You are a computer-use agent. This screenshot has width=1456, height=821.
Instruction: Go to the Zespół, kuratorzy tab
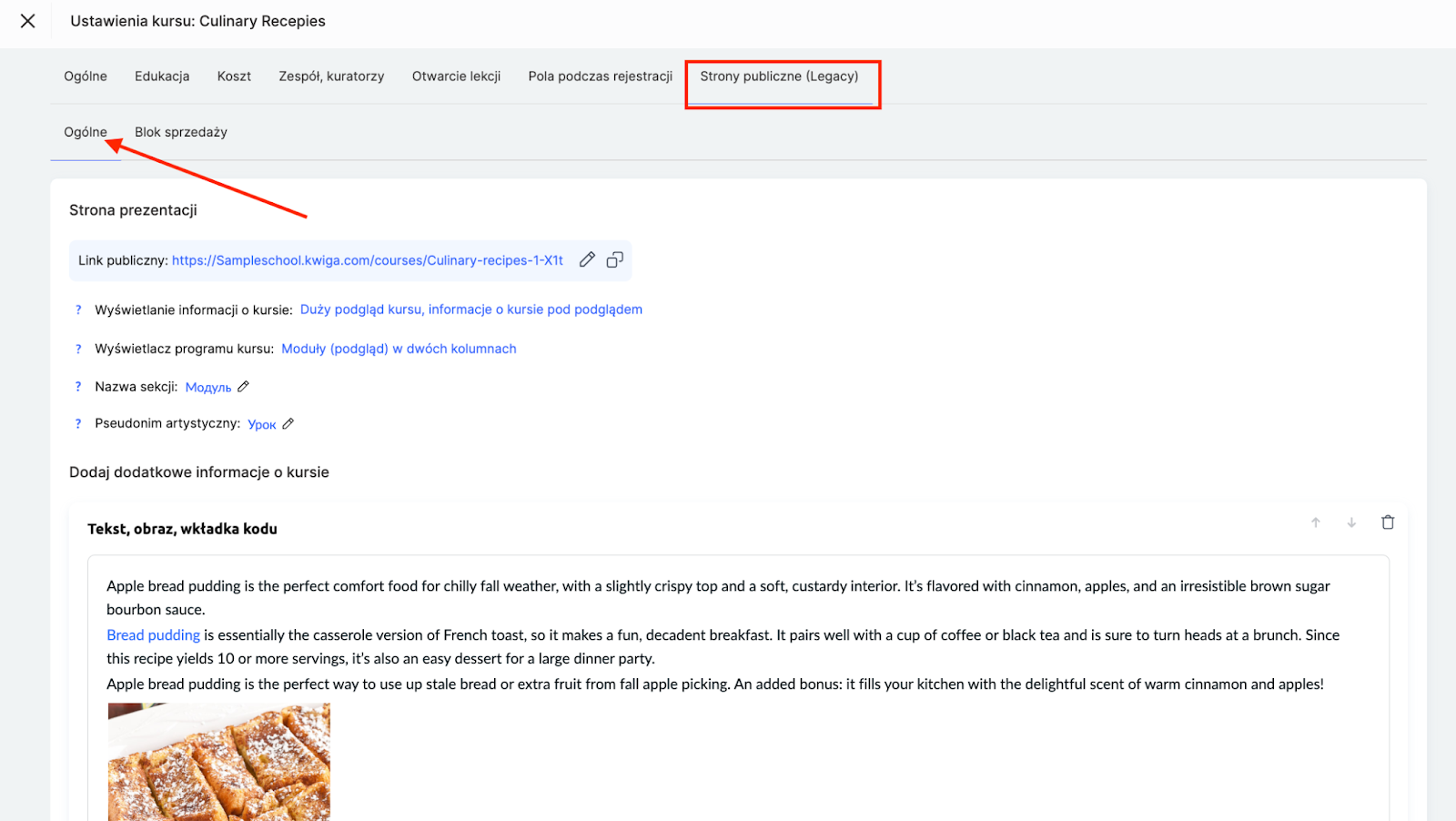(331, 76)
